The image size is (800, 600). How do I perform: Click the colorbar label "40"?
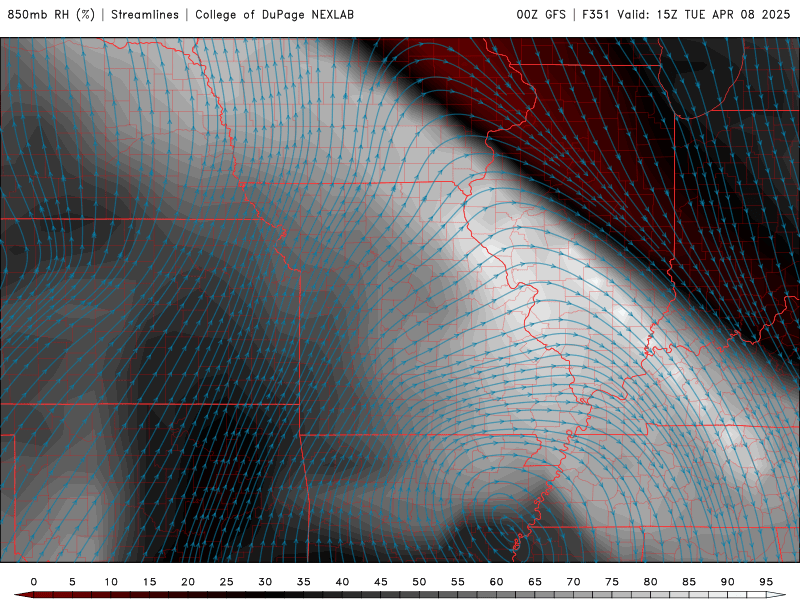[x=342, y=582]
